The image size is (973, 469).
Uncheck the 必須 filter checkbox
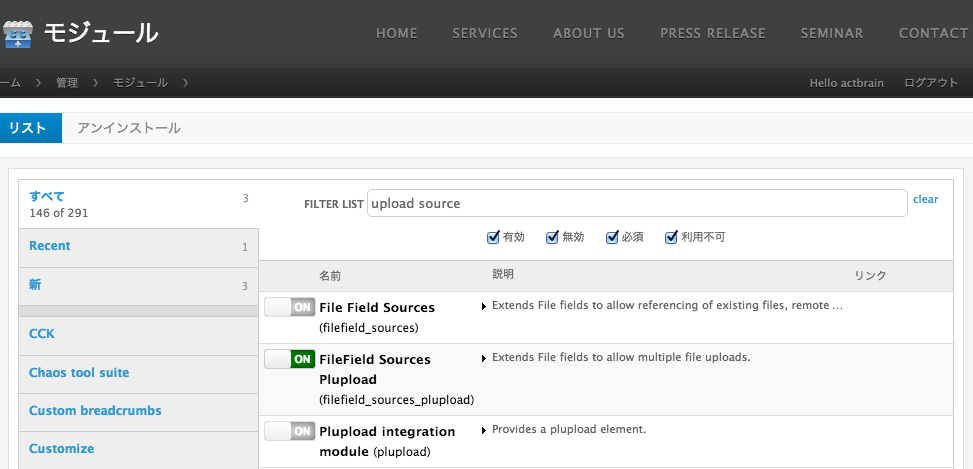click(611, 238)
